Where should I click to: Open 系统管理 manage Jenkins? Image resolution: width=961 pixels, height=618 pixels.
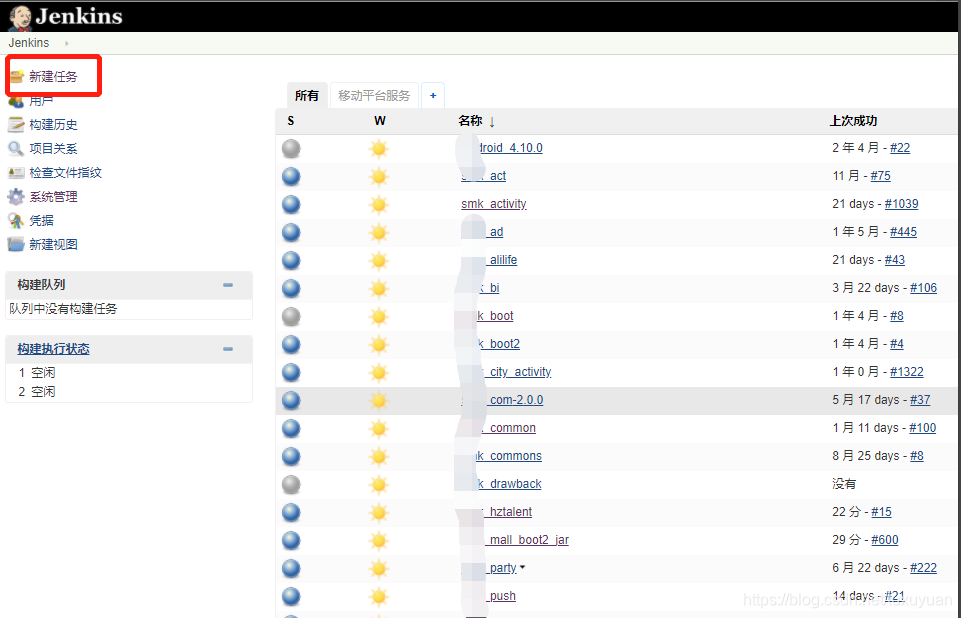tap(53, 197)
